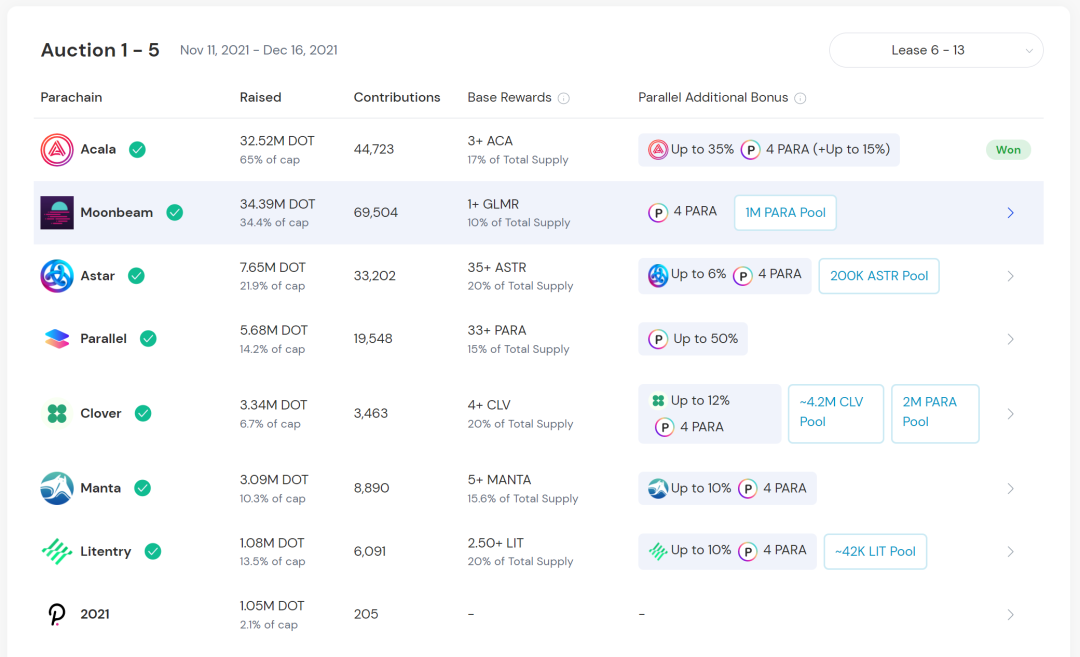Viewport: 1080px width, 657px height.
Task: Click the Acala parachain logo
Action: tap(56, 149)
